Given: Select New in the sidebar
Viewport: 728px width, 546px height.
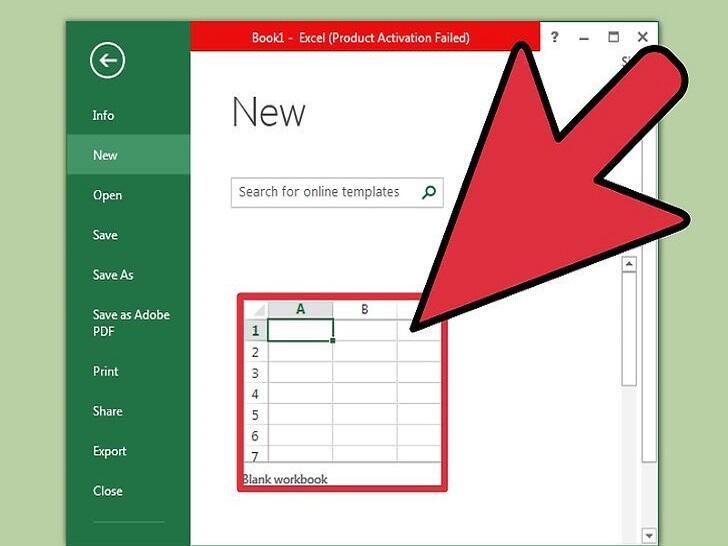Looking at the screenshot, I should click(105, 155).
